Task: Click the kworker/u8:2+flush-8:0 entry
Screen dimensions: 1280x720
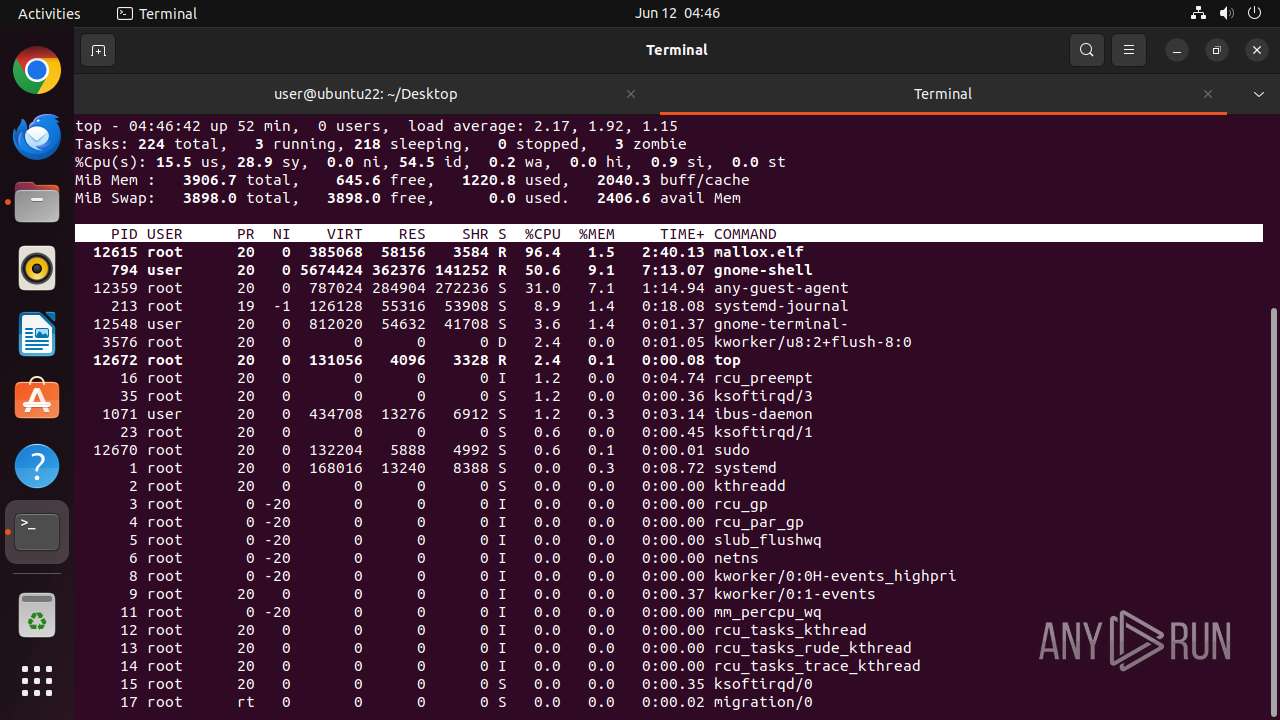Action: click(812, 342)
